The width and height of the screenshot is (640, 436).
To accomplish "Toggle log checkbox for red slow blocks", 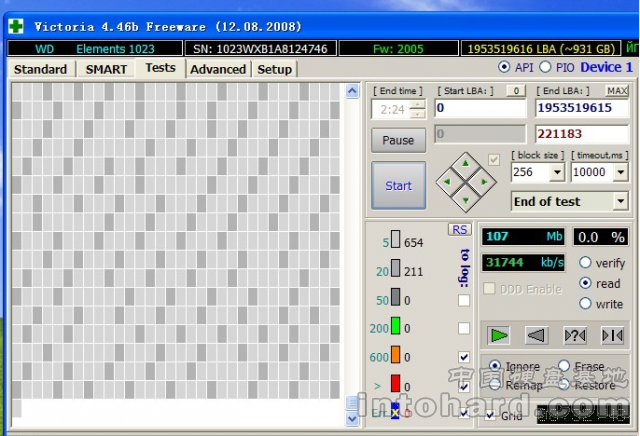I will coord(464,386).
